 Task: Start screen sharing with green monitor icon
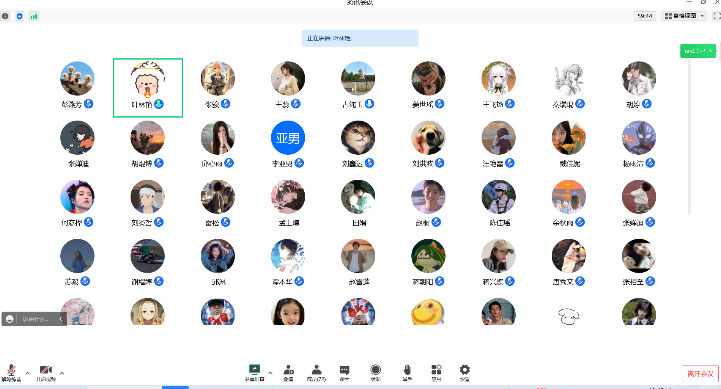coord(254,372)
